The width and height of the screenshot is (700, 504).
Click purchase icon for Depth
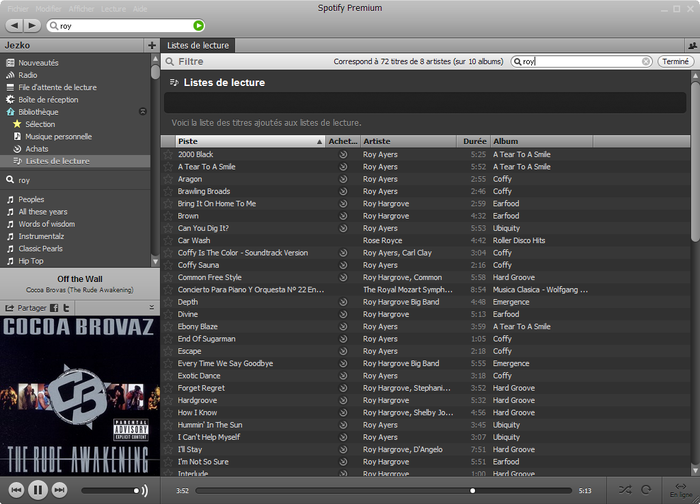coord(343,302)
